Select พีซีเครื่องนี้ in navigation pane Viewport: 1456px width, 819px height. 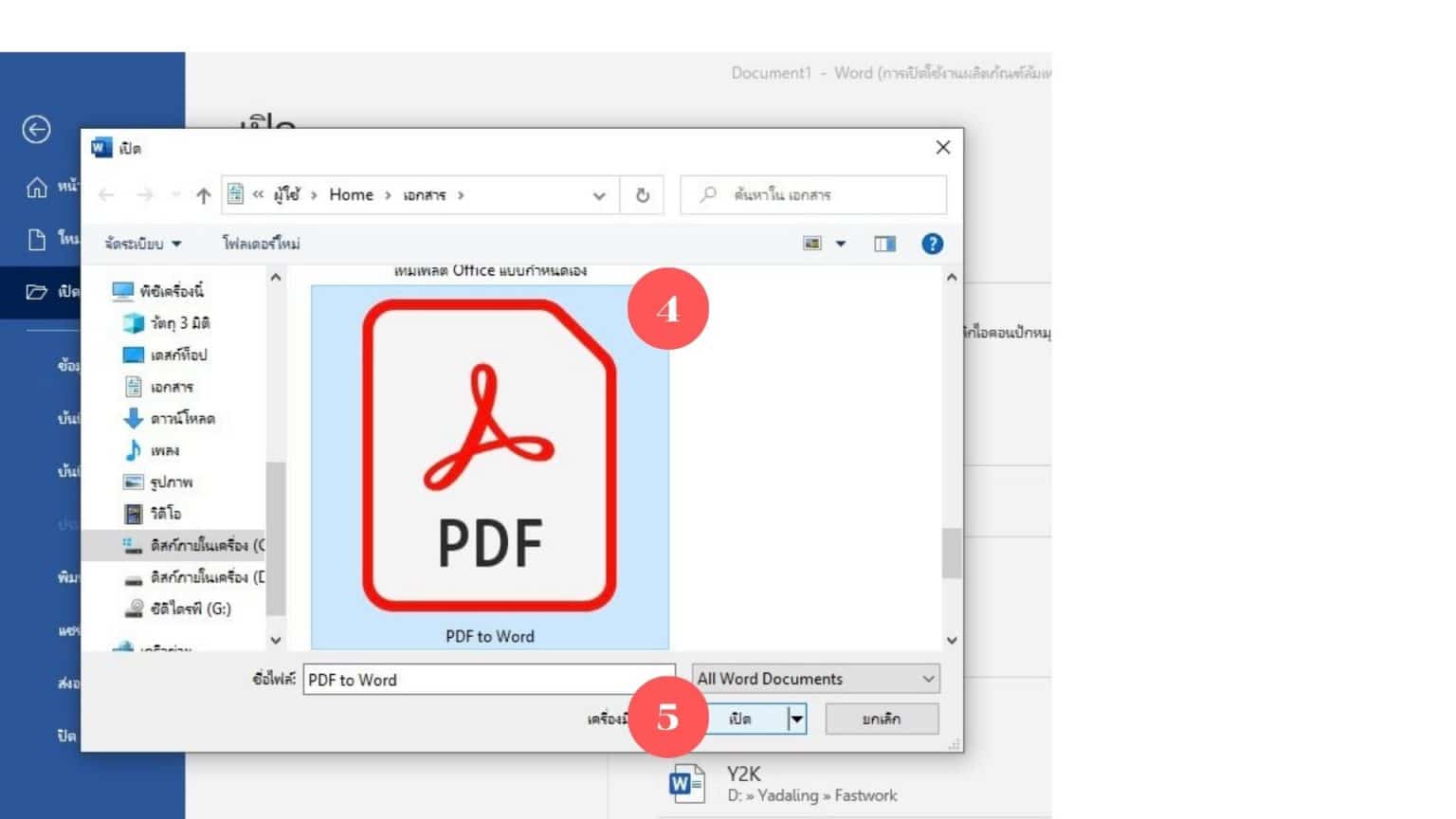(158, 291)
